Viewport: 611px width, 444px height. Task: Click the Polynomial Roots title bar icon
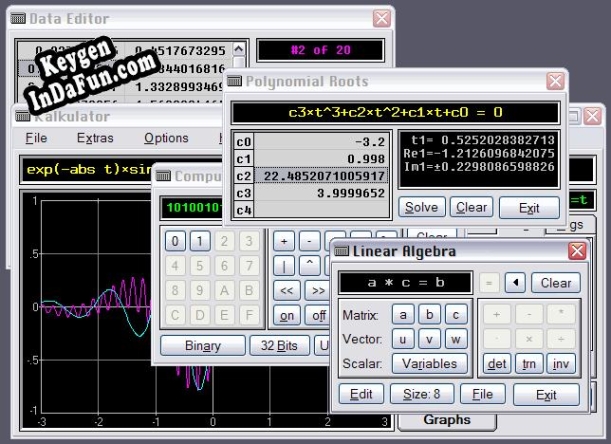click(x=234, y=81)
